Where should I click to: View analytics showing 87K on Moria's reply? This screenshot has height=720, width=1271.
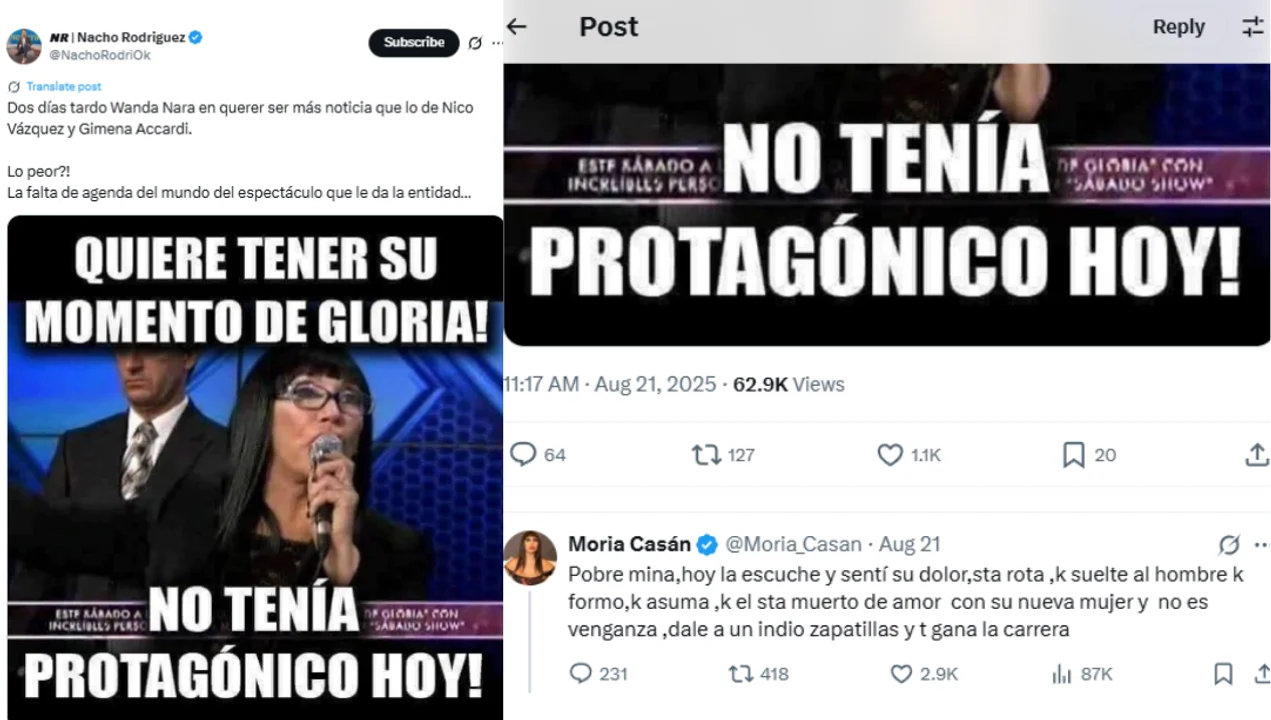[x=1081, y=674]
